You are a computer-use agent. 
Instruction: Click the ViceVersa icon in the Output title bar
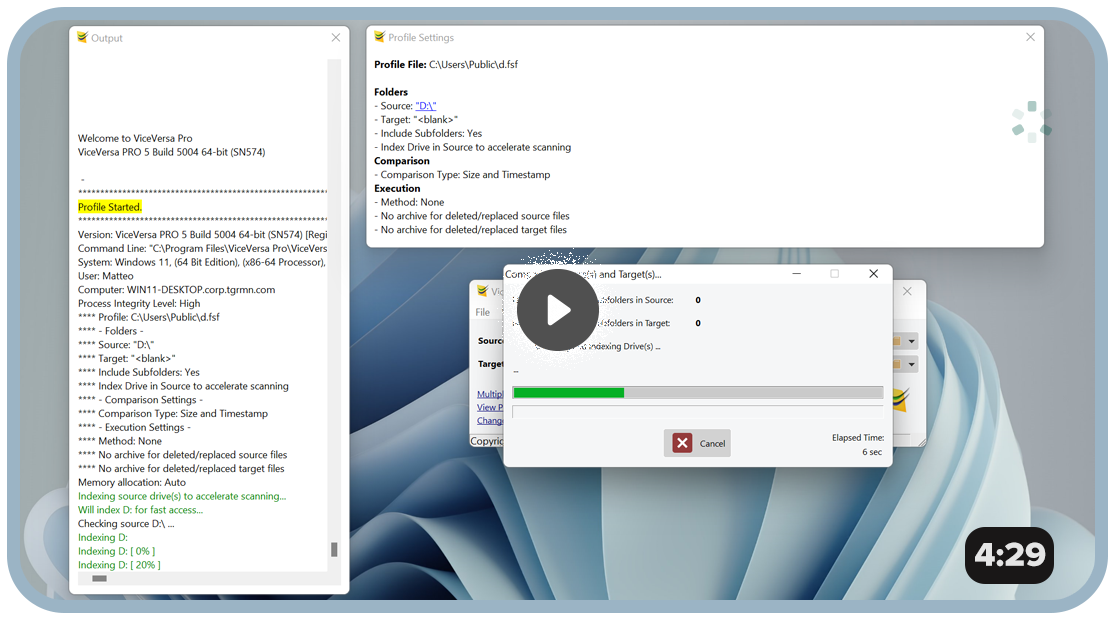click(83, 38)
